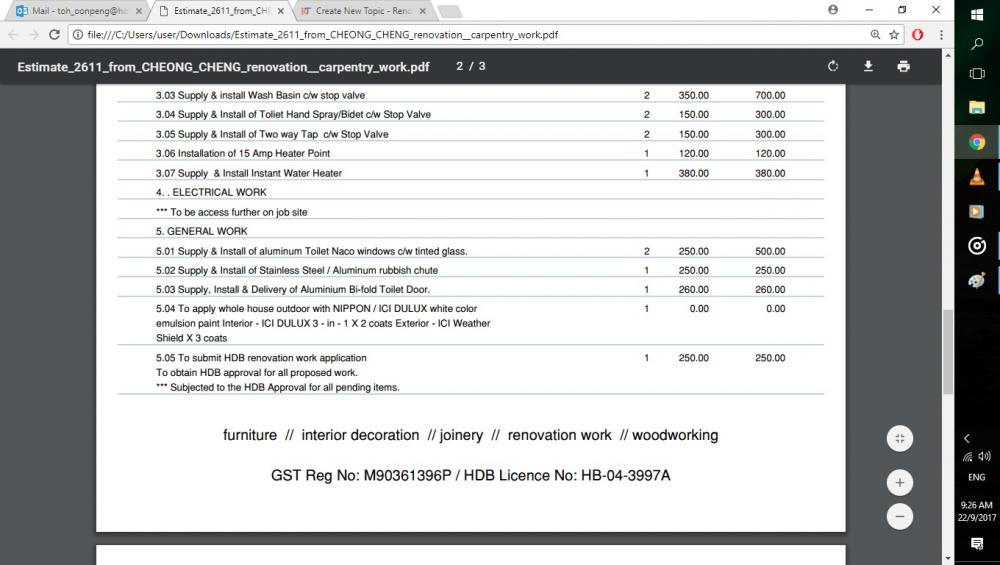This screenshot has height=565, width=1000.
Task: Open the Windows Start menu
Action: click(x=977, y=13)
